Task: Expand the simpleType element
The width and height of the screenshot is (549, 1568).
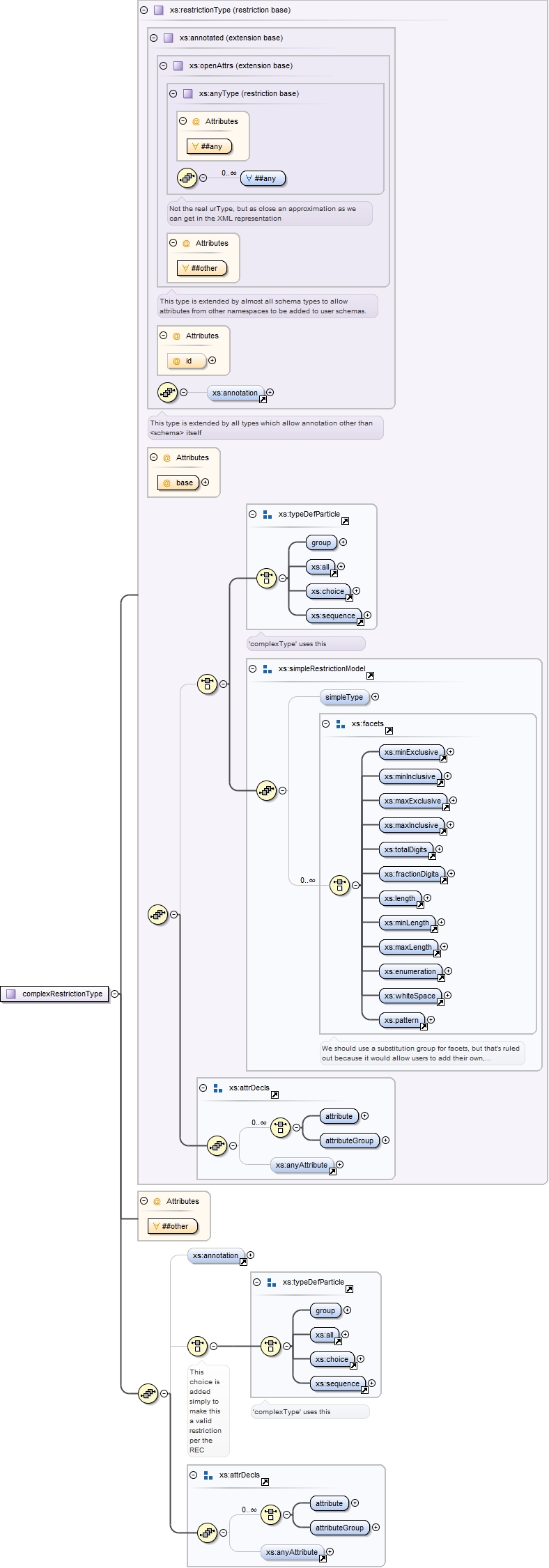Action: (x=375, y=697)
